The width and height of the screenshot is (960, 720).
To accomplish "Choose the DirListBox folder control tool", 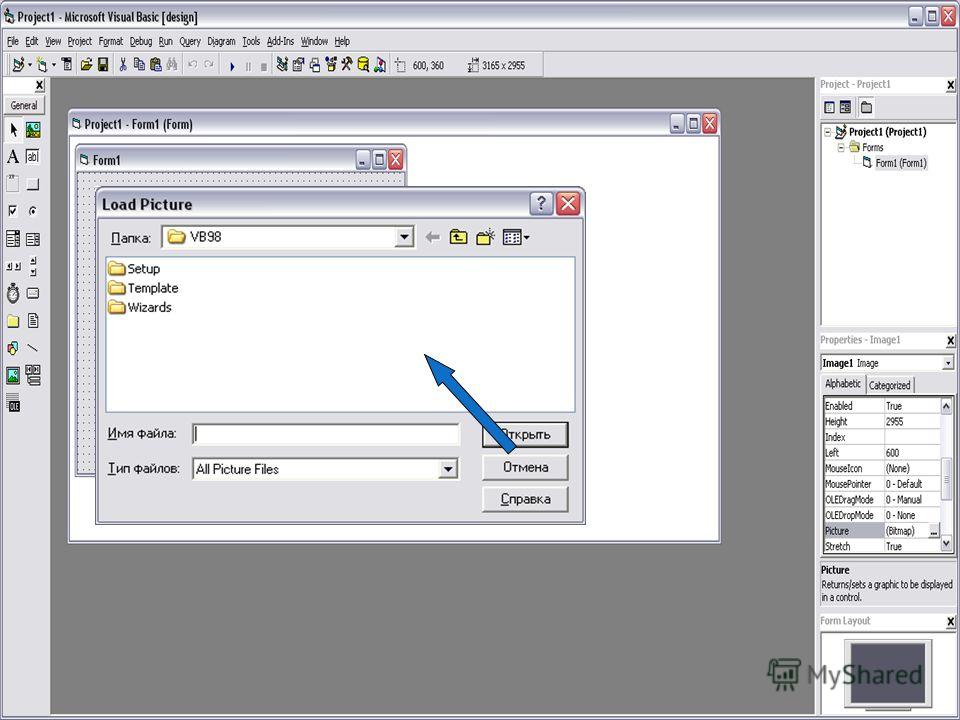I will (x=13, y=321).
